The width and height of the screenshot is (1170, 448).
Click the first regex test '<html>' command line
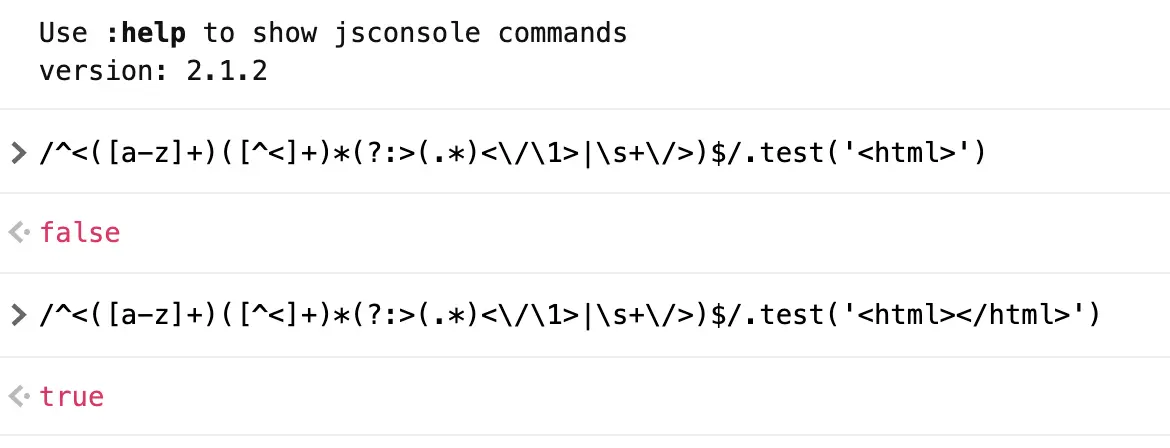click(513, 154)
